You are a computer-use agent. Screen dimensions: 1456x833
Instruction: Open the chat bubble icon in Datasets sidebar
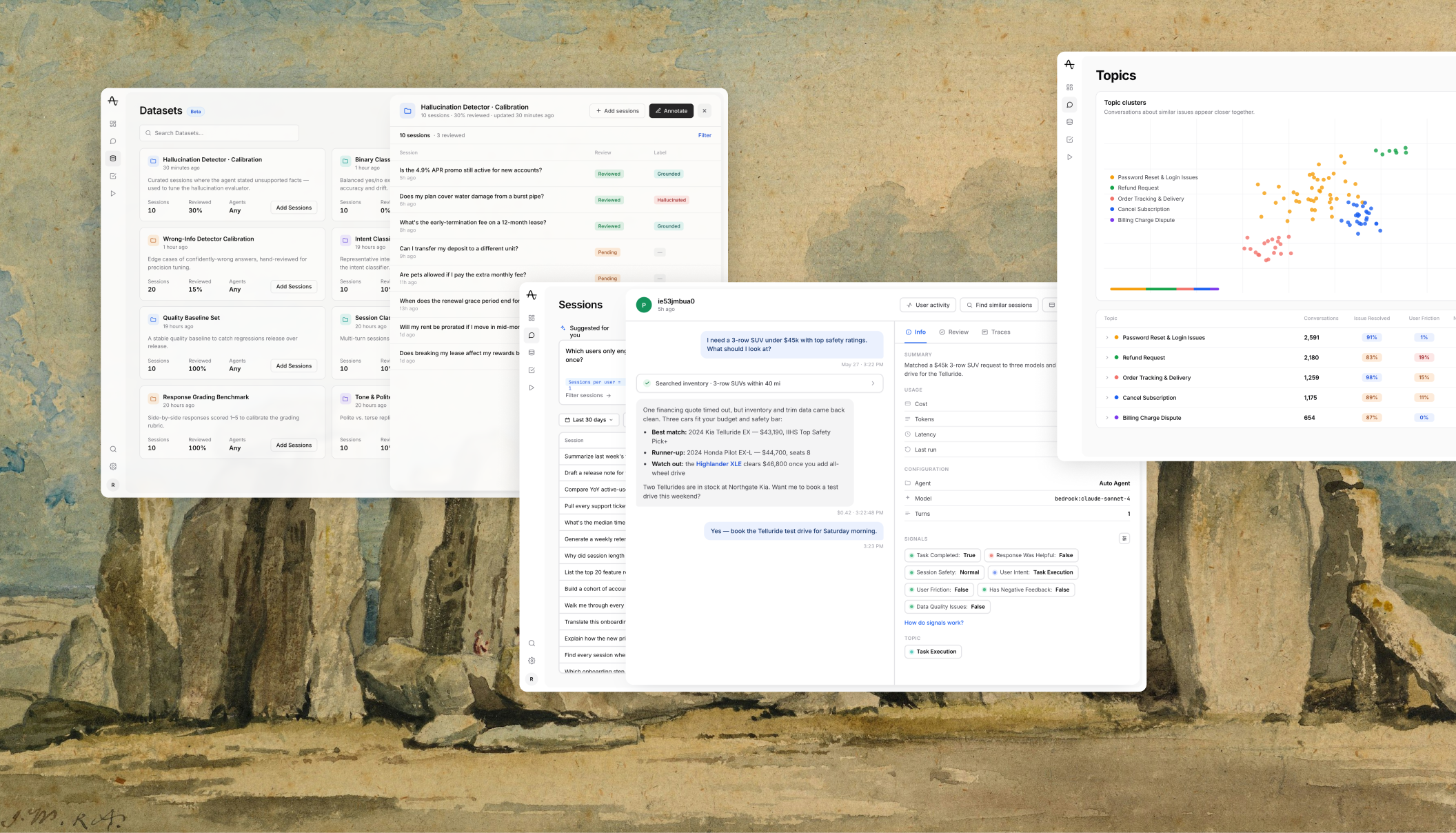click(x=113, y=141)
